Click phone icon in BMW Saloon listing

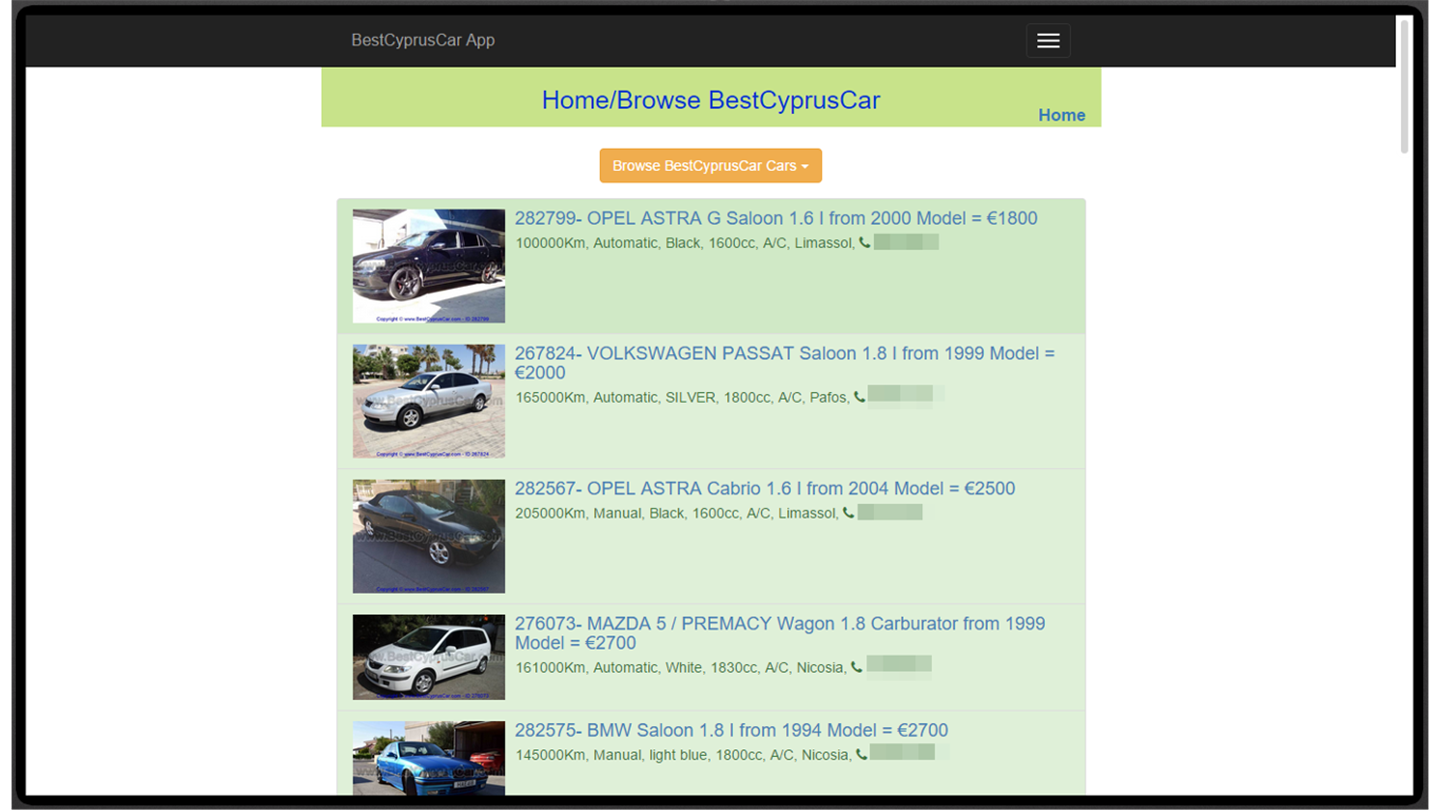[x=861, y=755]
